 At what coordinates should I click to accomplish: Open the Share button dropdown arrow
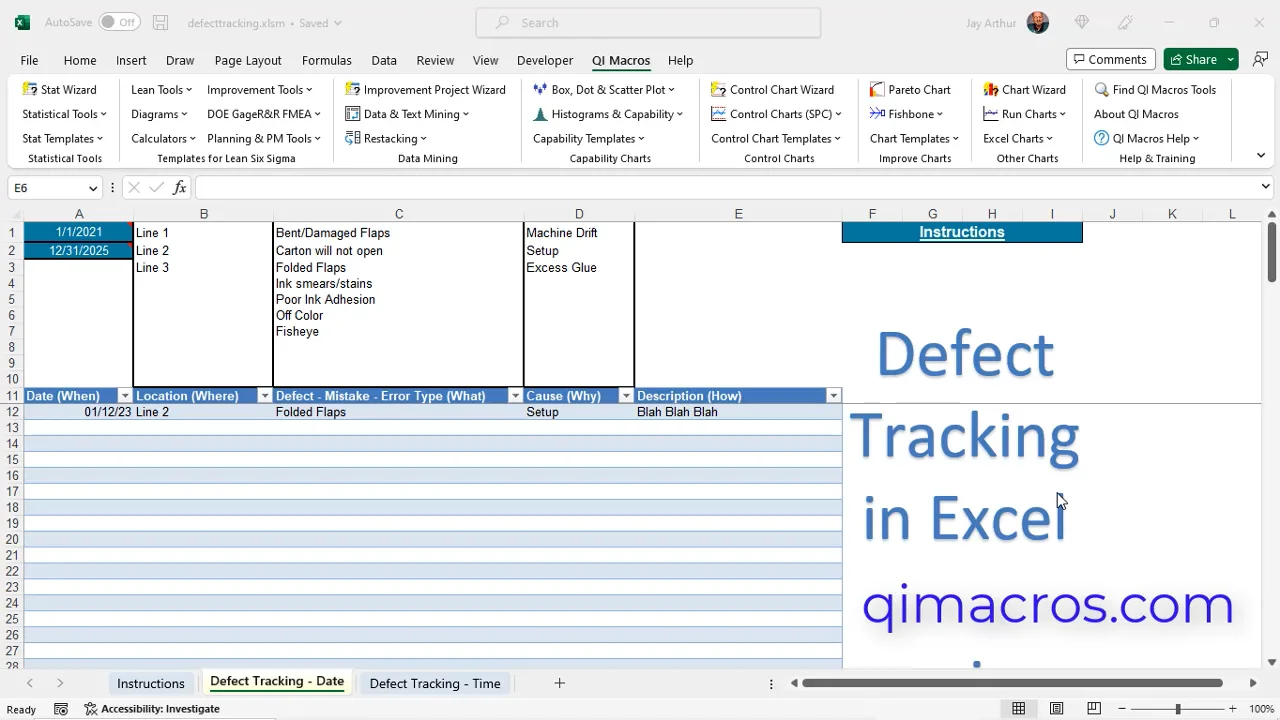click(x=1230, y=60)
